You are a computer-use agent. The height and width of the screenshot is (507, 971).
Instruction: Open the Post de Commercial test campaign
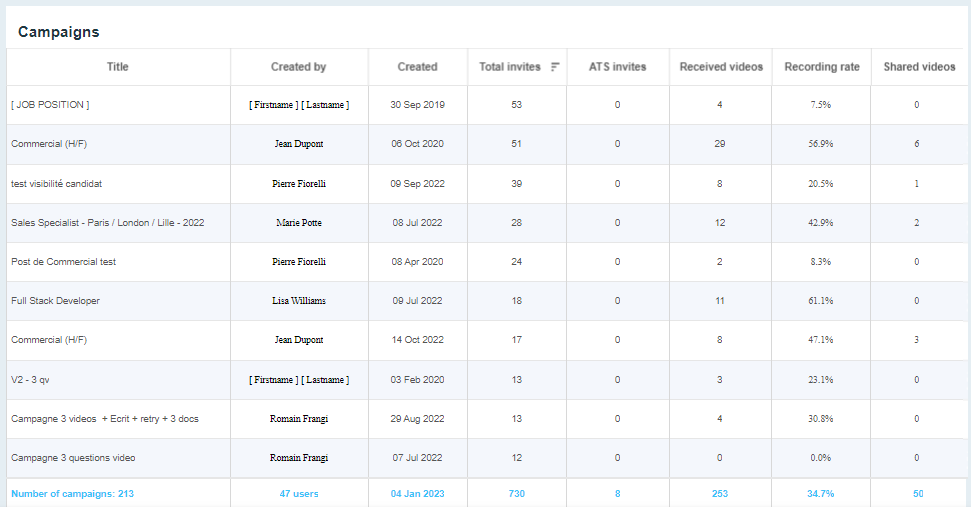(x=64, y=262)
